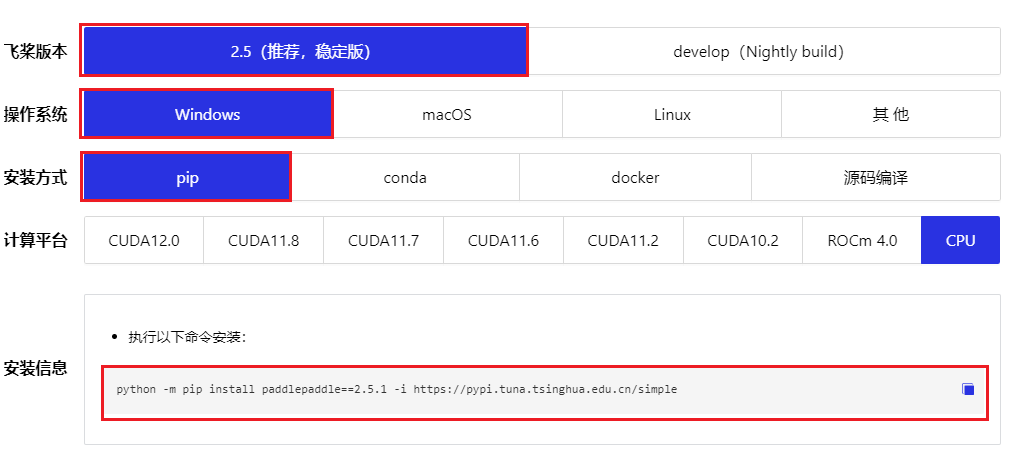Viewport: 1017px width, 452px height.
Task: Switch install method to docker
Action: click(635, 177)
